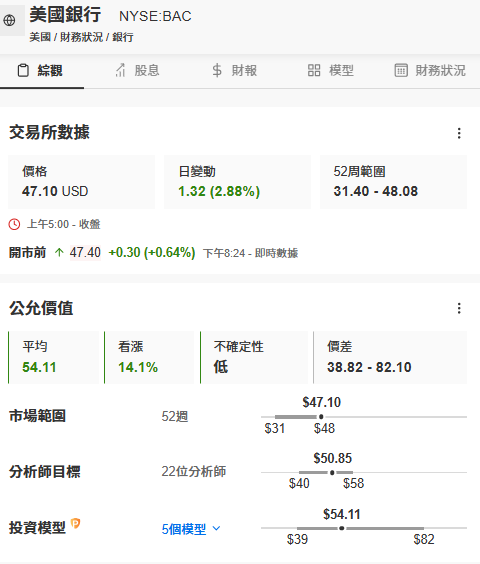Click the 看漲 14.1% card
The image size is (480, 564).
tap(149, 358)
